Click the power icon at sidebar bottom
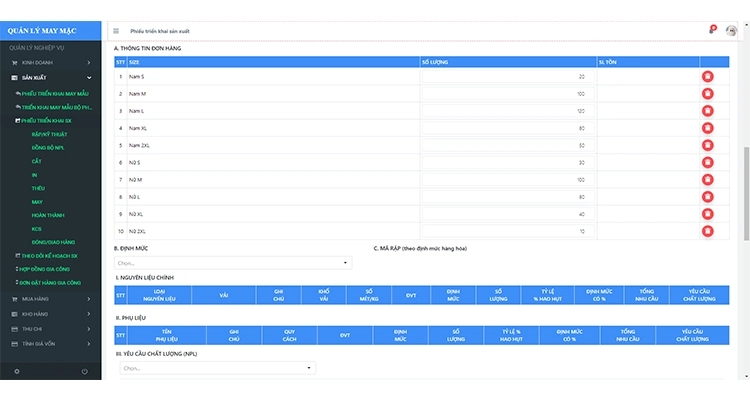Screen dimensions: 750x400 tap(85, 372)
